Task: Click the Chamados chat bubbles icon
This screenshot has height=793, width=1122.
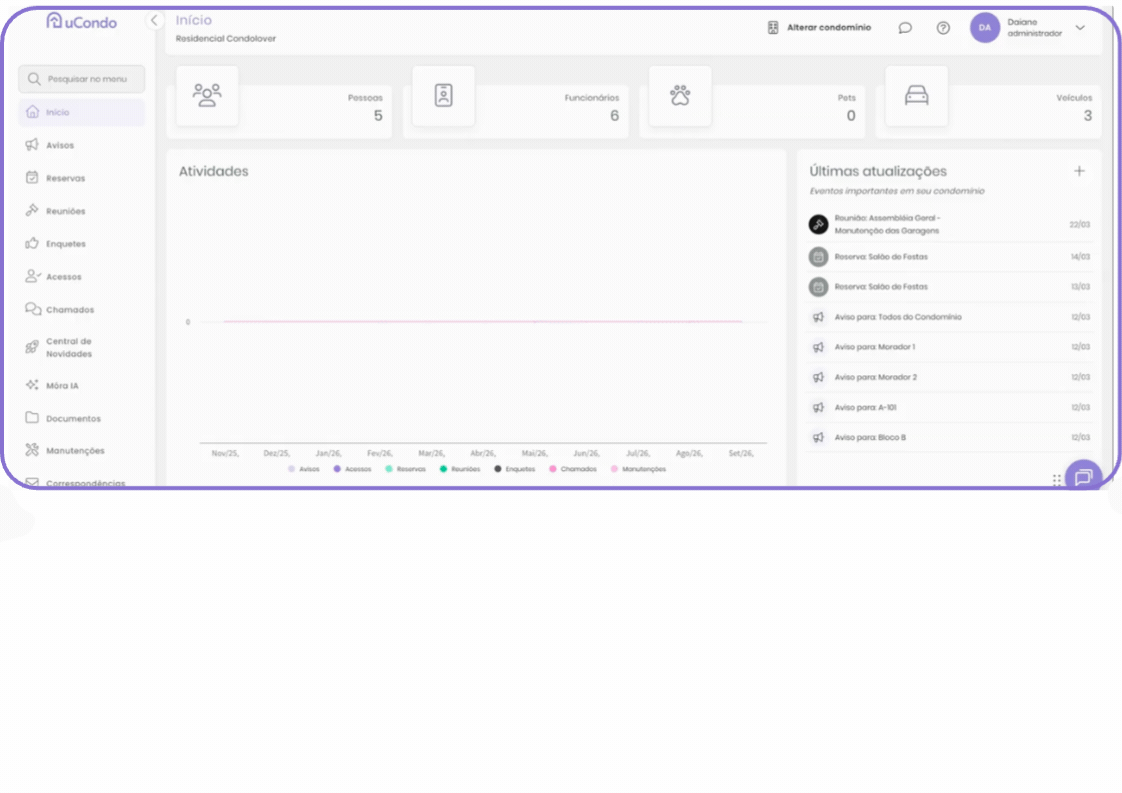Action: [x=33, y=309]
